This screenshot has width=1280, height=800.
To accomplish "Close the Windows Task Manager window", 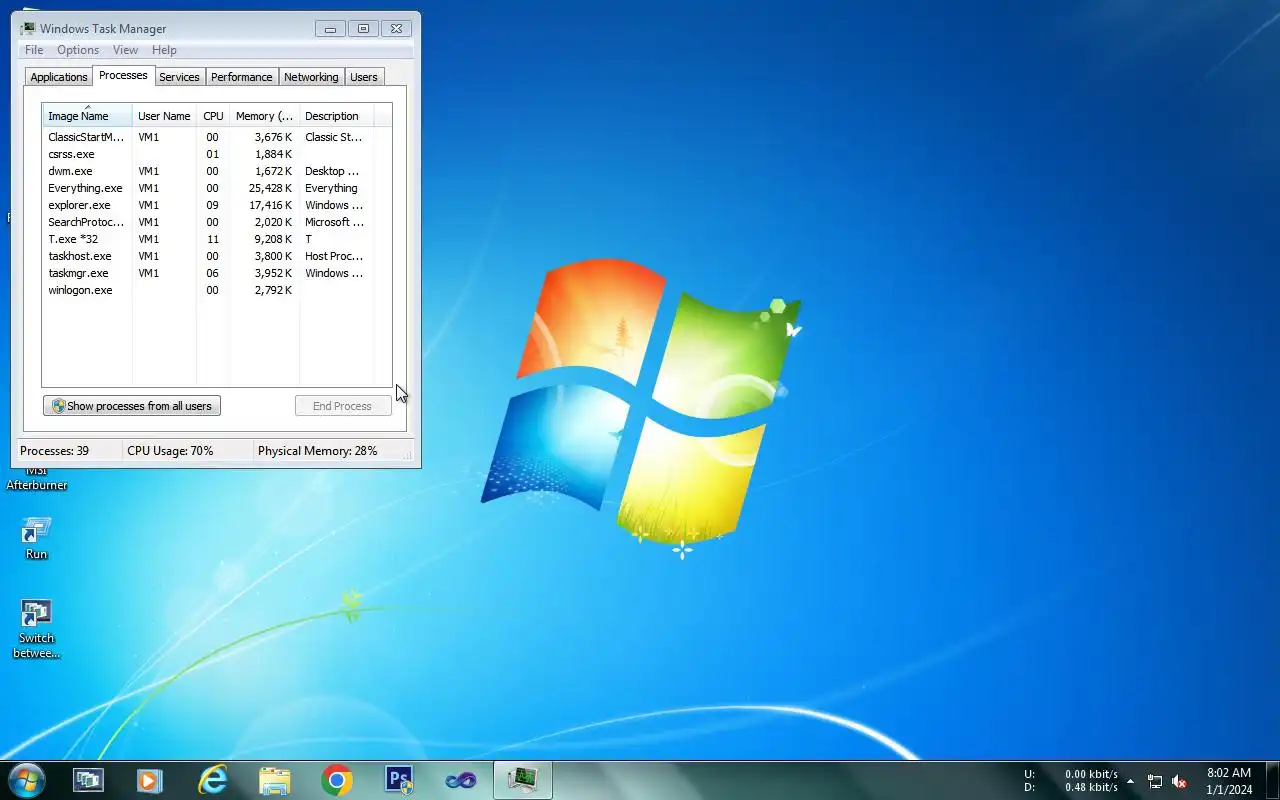I will 396,29.
